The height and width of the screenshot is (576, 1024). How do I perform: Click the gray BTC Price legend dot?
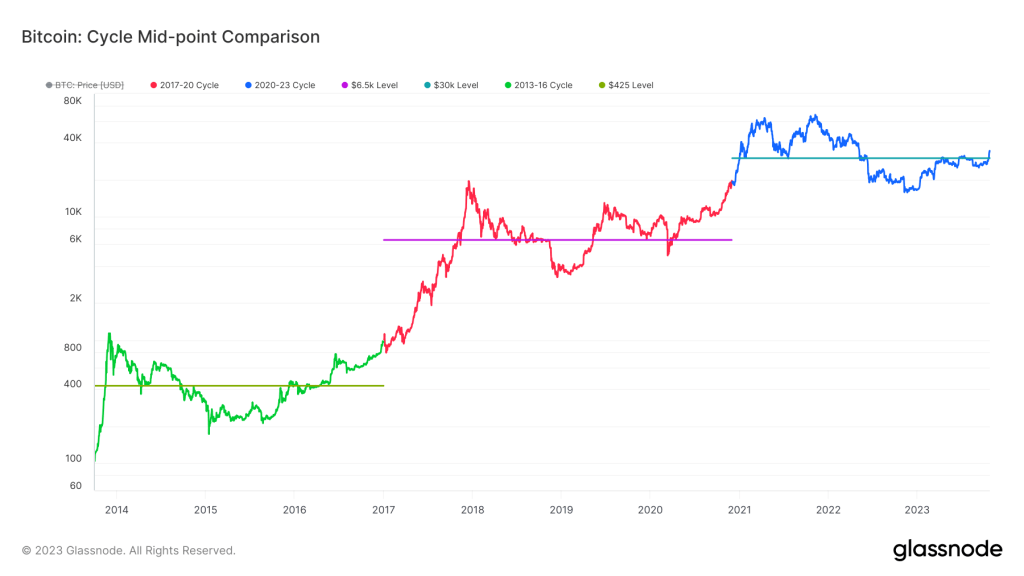(x=49, y=86)
